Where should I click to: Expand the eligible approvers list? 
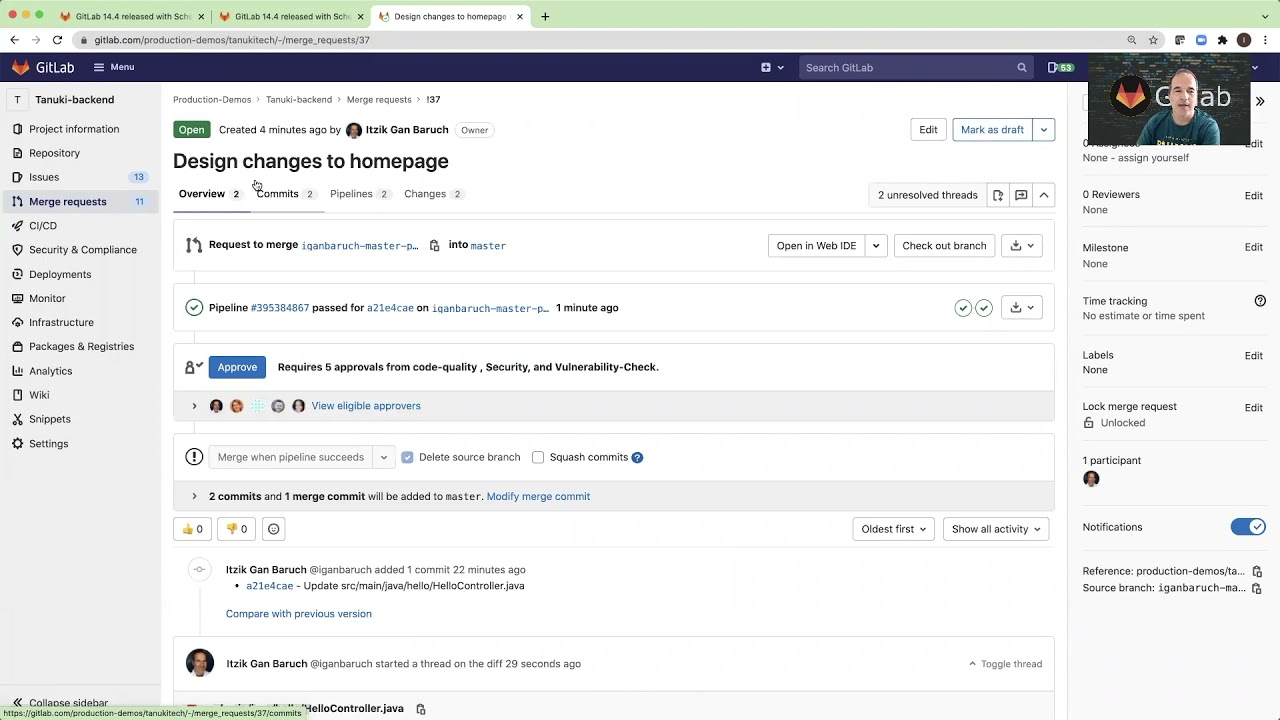[x=194, y=406]
